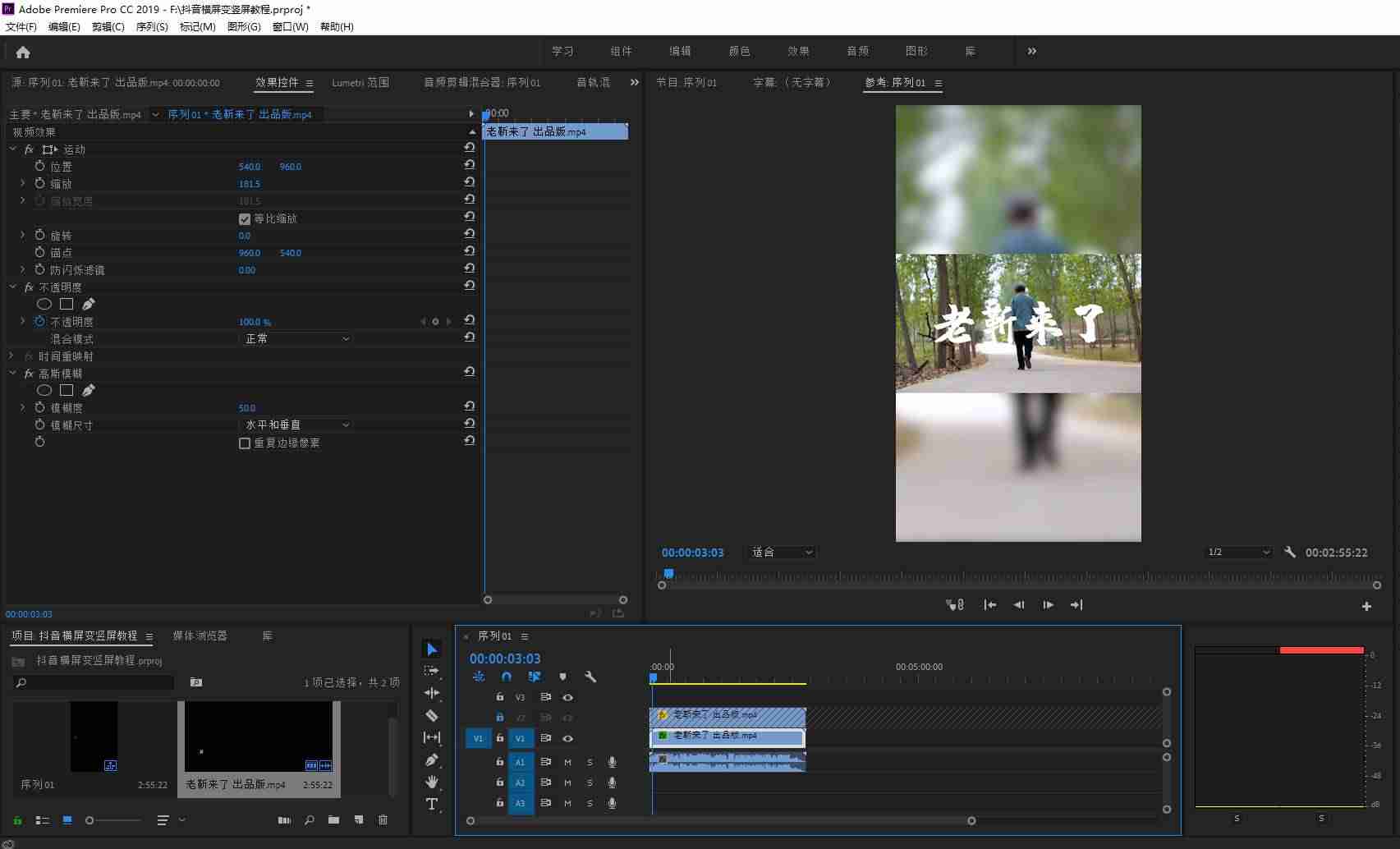Toggle stopwatch animation for 缩放
1400x849 pixels.
pos(39,183)
